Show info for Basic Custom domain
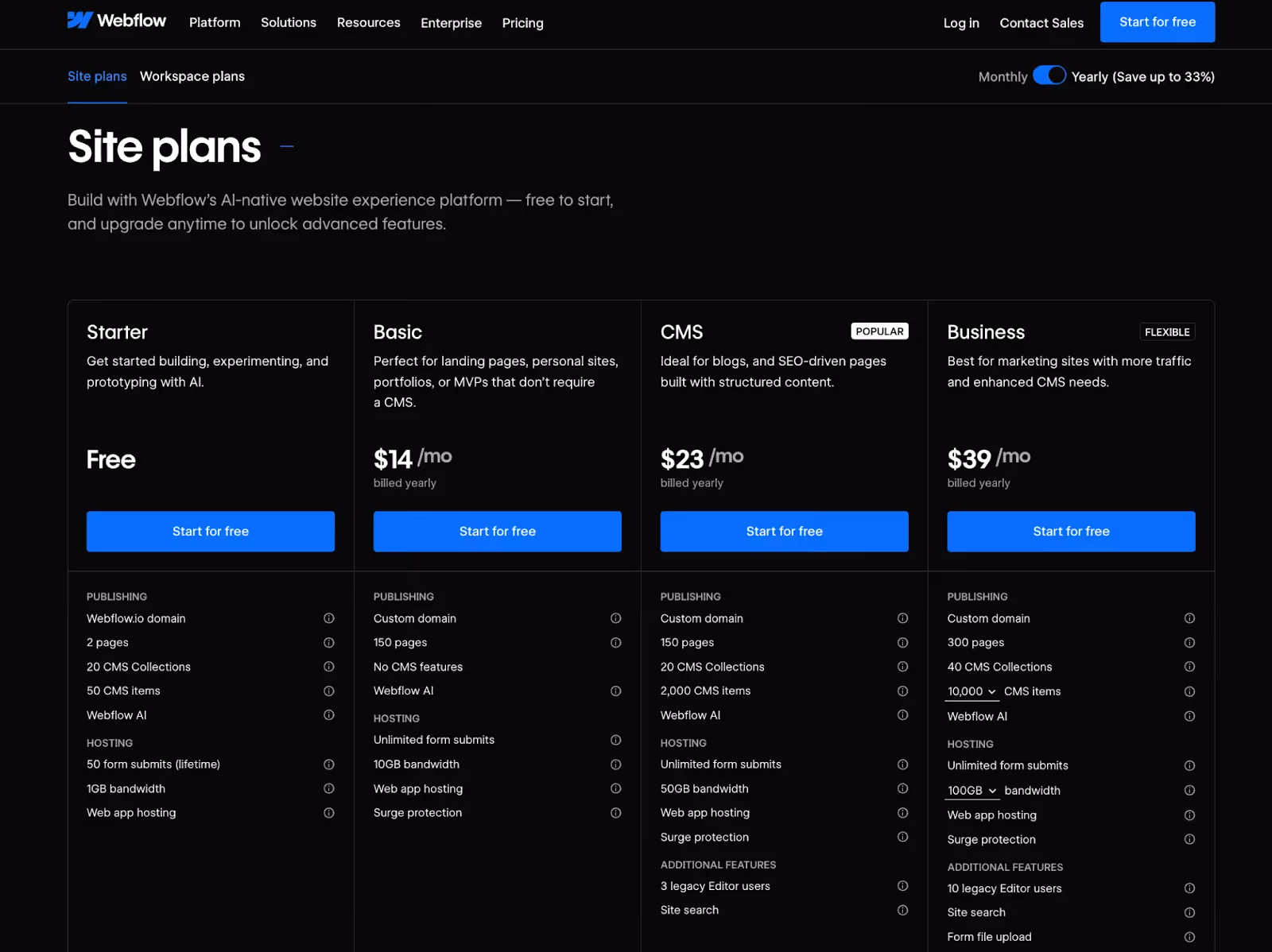Viewport: 1272px width, 952px height. pos(616,618)
